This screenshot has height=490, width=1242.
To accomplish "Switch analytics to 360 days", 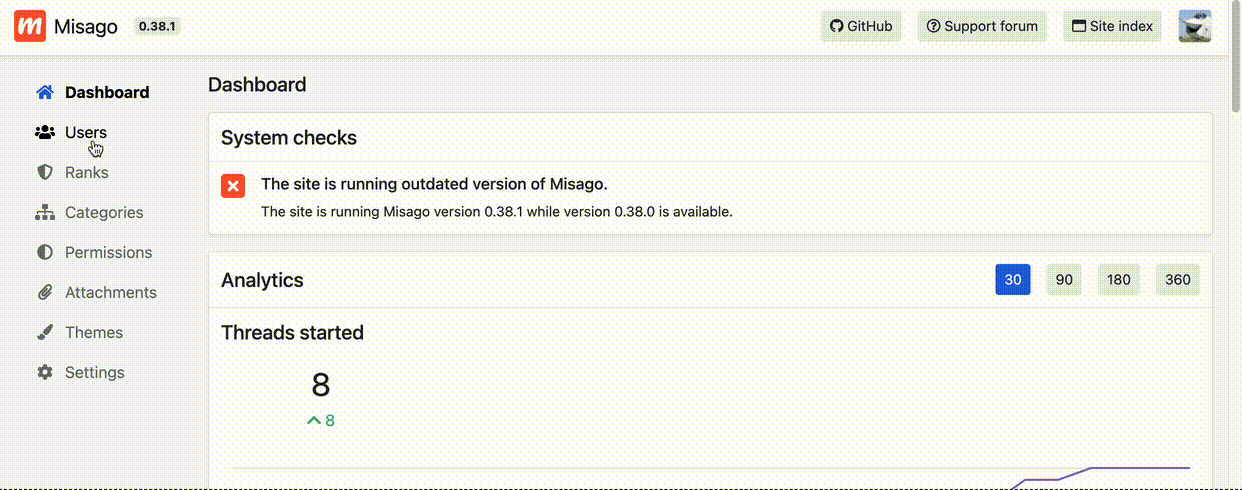I will 1177,280.
